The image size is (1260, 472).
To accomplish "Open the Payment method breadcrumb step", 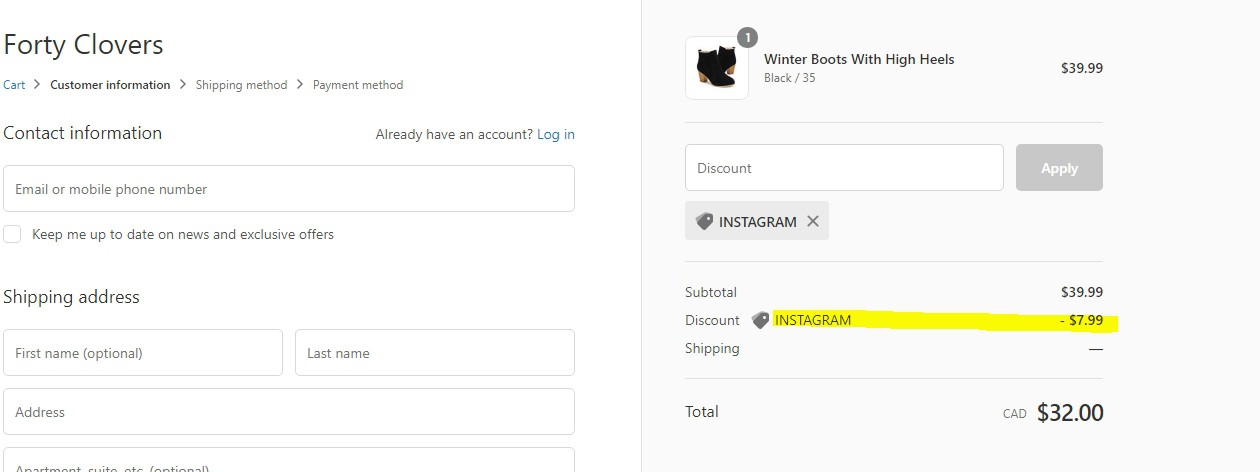I will click(358, 85).
